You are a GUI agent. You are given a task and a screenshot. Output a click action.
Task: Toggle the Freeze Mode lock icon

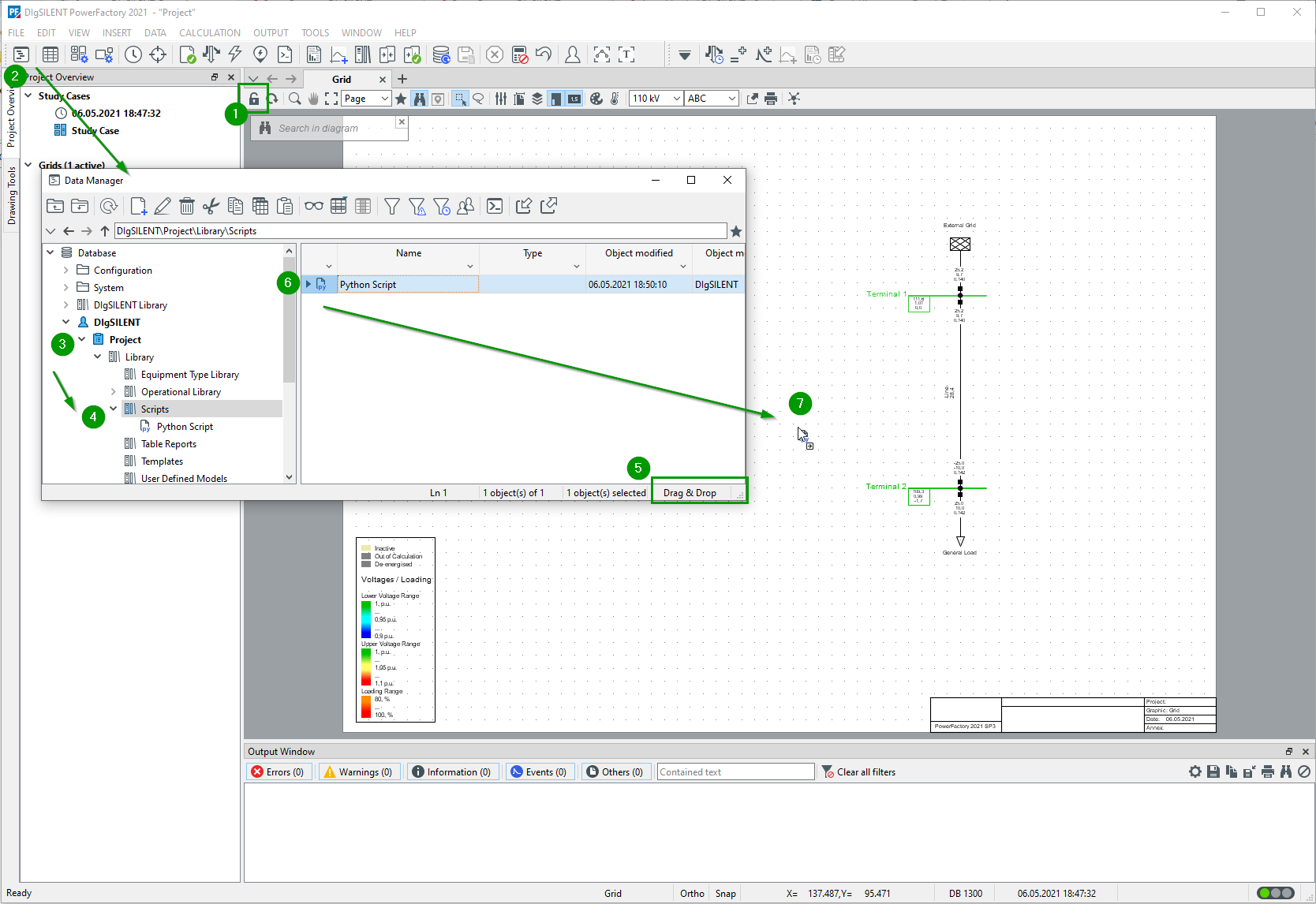coord(254,99)
